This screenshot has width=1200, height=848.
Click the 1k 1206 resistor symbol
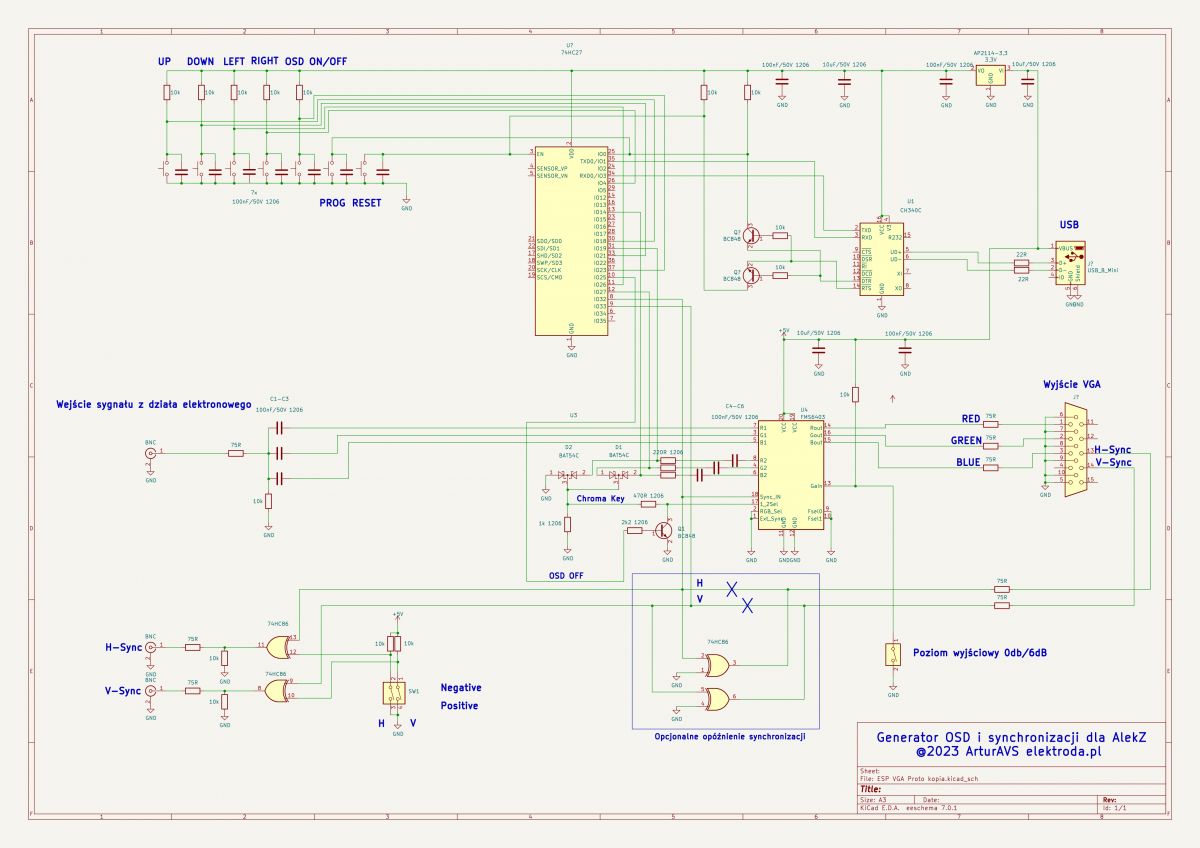pos(568,525)
